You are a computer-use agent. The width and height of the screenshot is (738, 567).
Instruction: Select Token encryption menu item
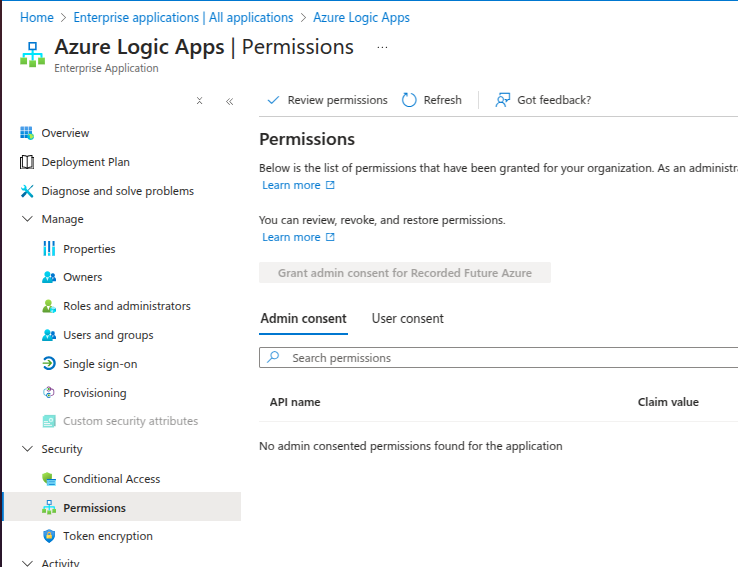point(108,536)
